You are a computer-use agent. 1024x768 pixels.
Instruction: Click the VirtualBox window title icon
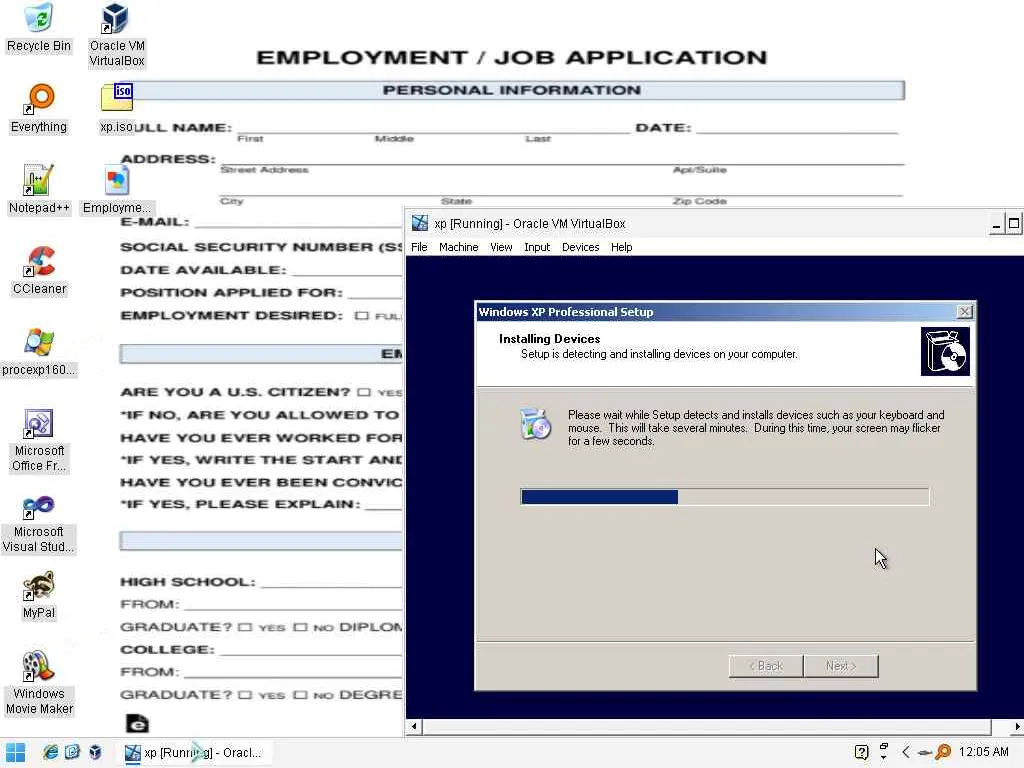coord(420,223)
